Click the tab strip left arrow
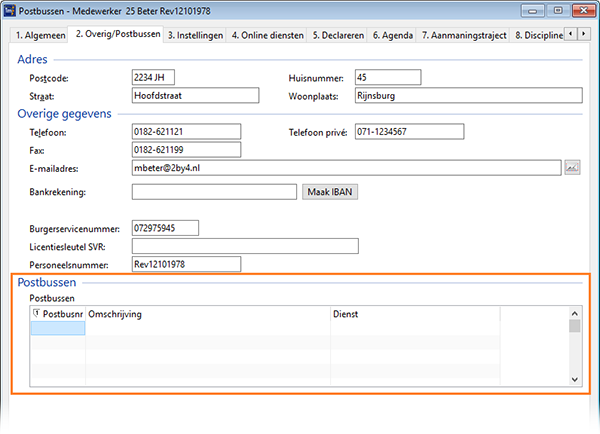 (x=571, y=34)
